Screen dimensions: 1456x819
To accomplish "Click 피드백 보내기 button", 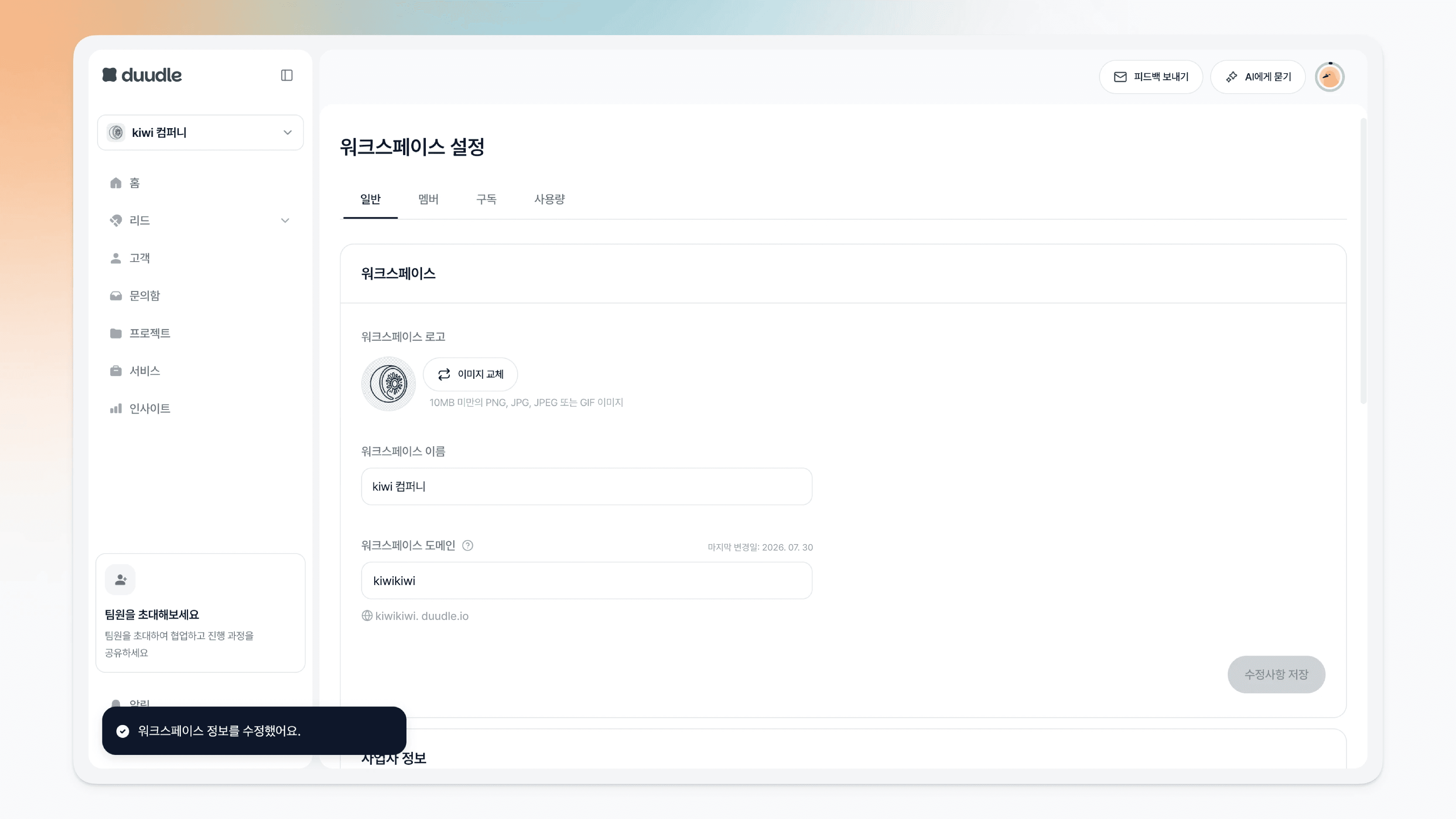I will pos(1151,77).
